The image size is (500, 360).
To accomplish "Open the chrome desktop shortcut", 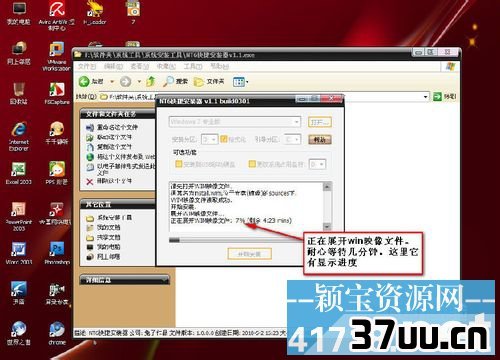I will (57, 333).
